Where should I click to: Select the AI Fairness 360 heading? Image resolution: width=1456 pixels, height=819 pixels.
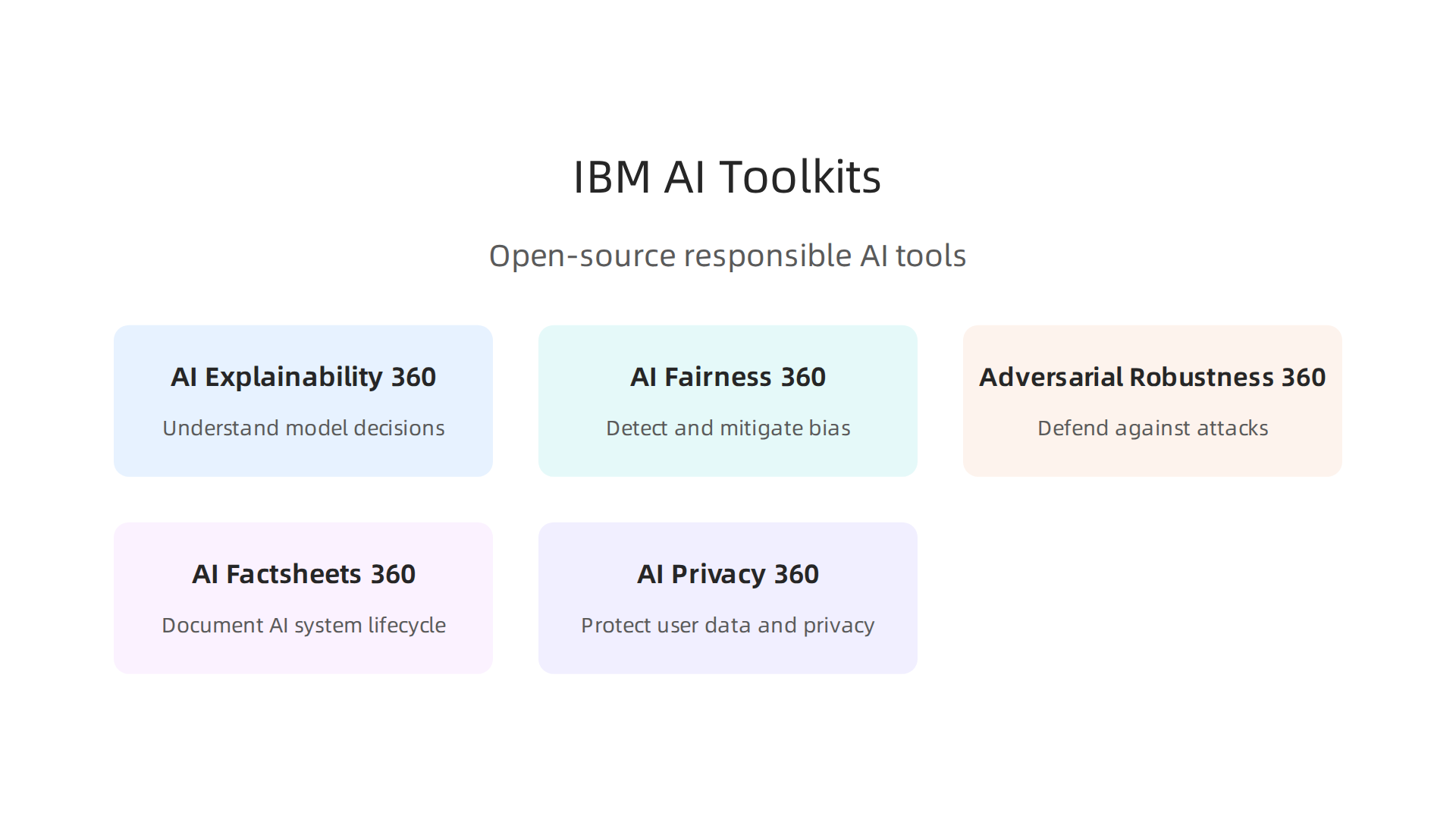pos(728,377)
